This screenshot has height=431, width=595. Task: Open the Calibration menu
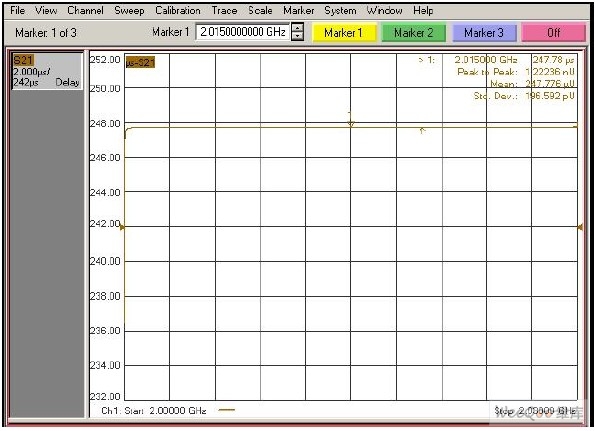click(178, 10)
